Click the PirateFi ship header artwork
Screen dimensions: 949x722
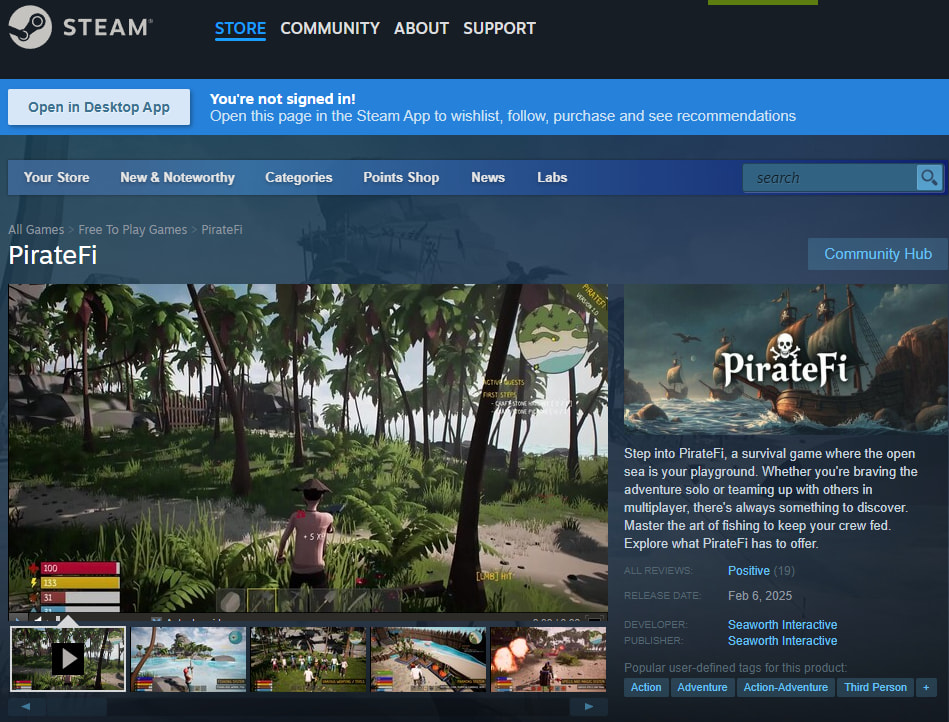coord(786,359)
